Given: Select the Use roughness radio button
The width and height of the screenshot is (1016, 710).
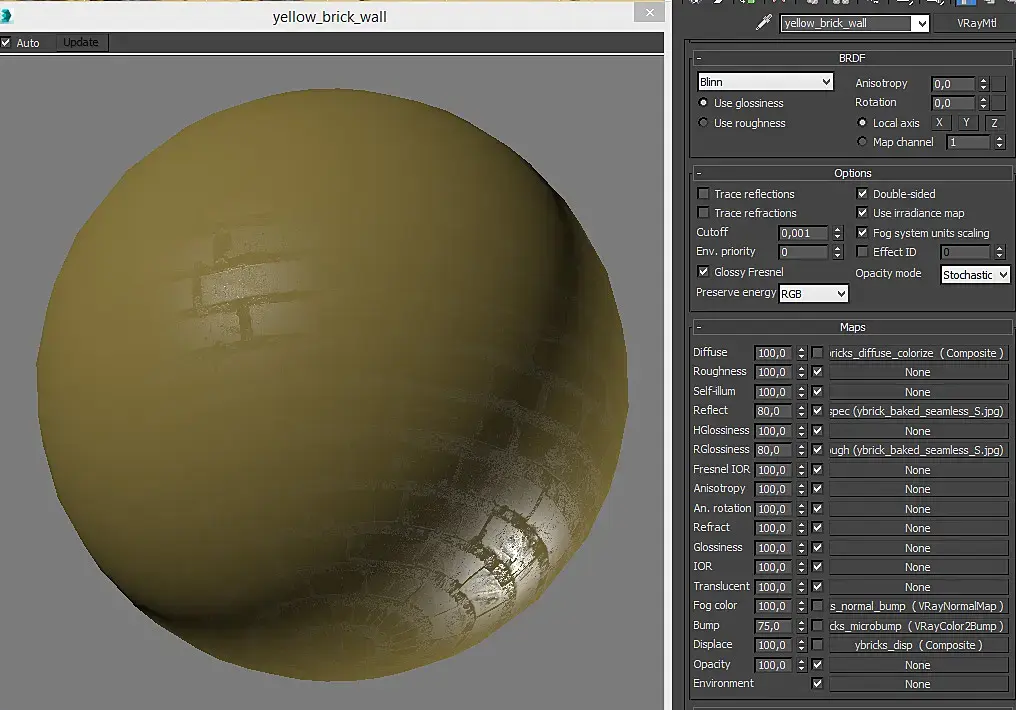Looking at the screenshot, I should click(x=703, y=123).
